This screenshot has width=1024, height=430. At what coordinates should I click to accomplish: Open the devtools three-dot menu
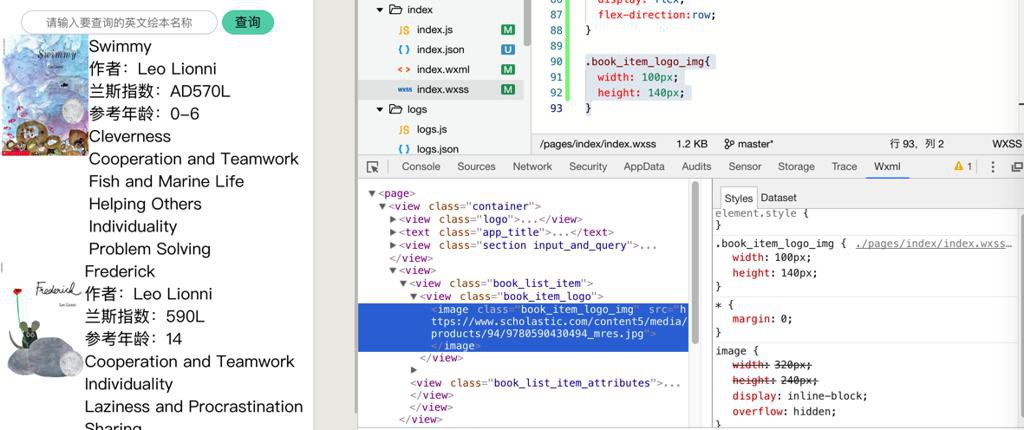point(993,167)
